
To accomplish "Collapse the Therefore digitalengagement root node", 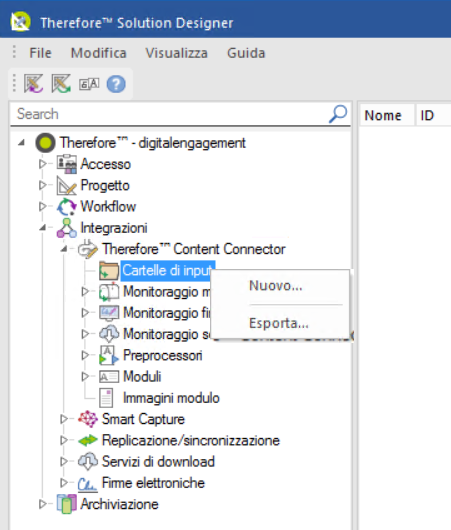I will (21, 143).
